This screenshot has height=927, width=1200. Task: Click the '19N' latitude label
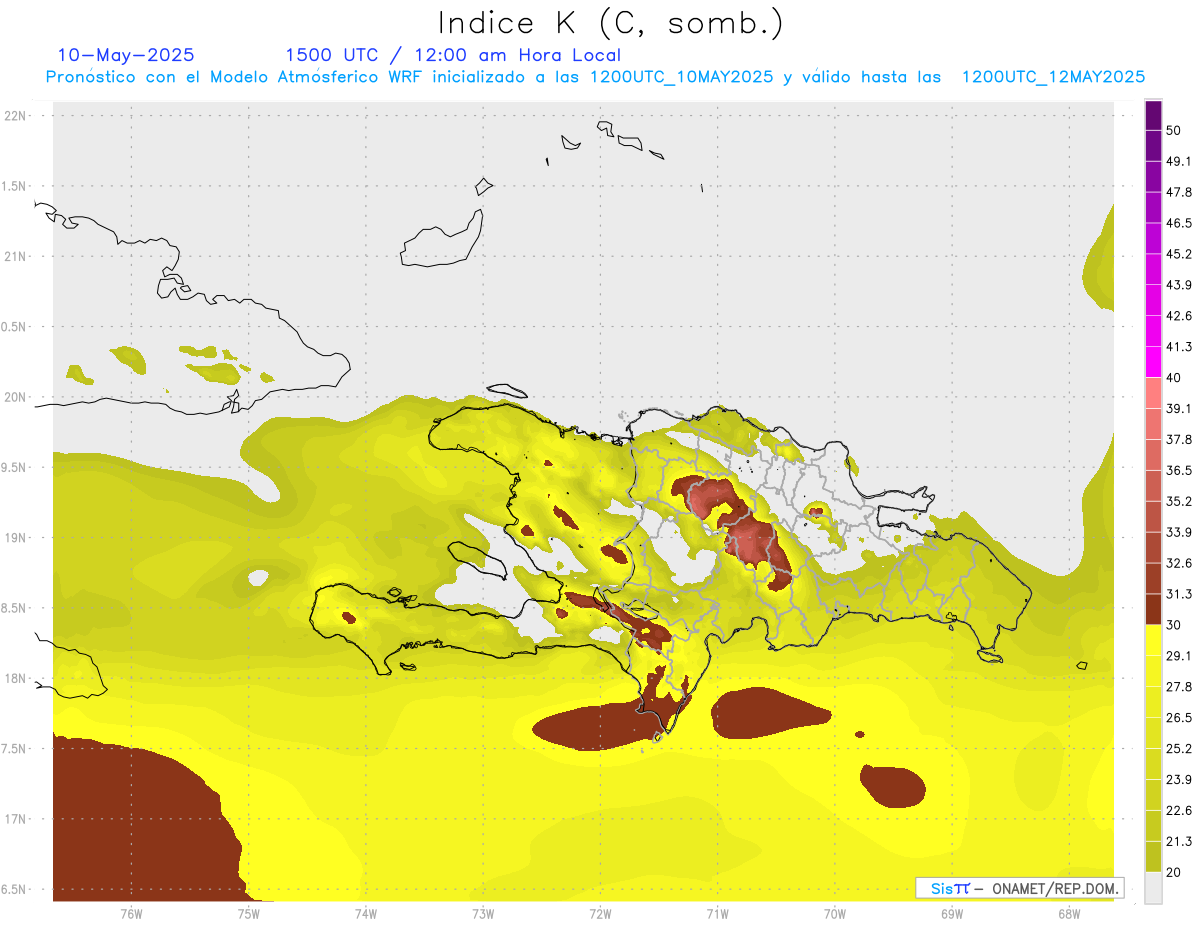coord(17,538)
